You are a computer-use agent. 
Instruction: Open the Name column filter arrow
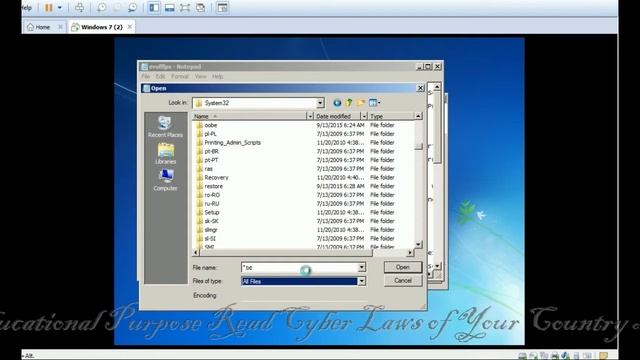click(x=310, y=116)
